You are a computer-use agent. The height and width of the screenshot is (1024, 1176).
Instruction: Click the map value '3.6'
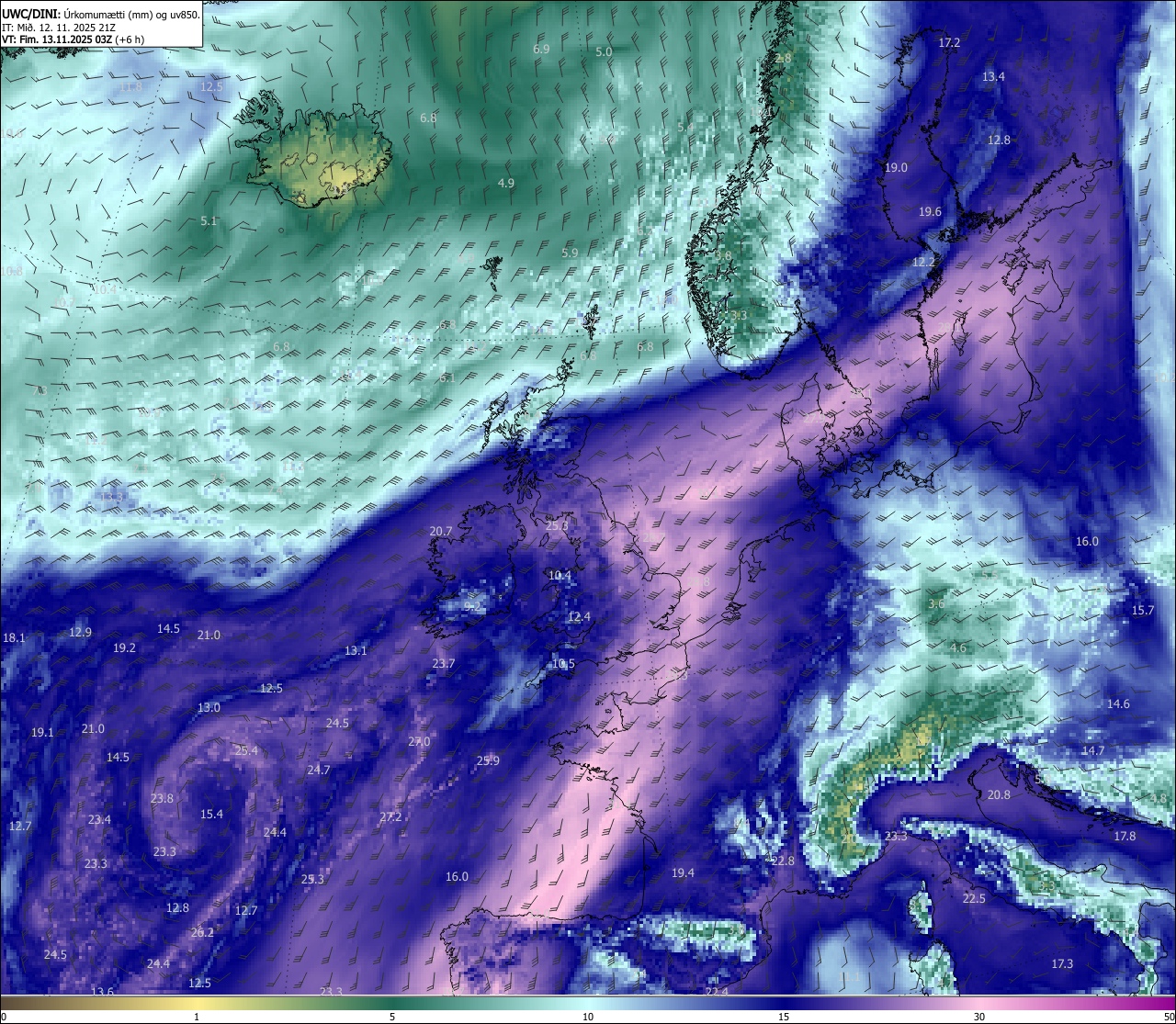[x=936, y=604]
